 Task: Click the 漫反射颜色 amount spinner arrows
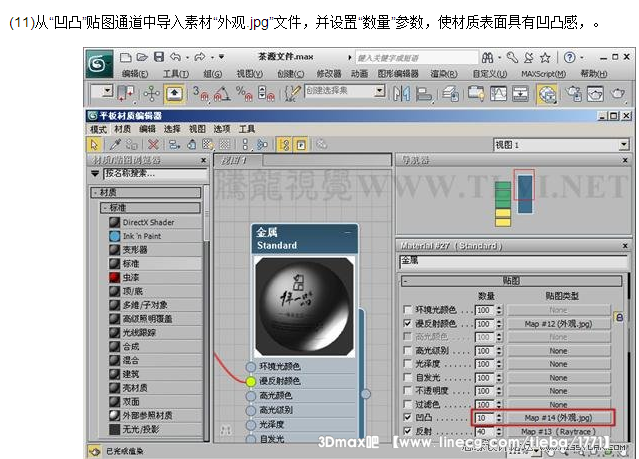point(499,324)
